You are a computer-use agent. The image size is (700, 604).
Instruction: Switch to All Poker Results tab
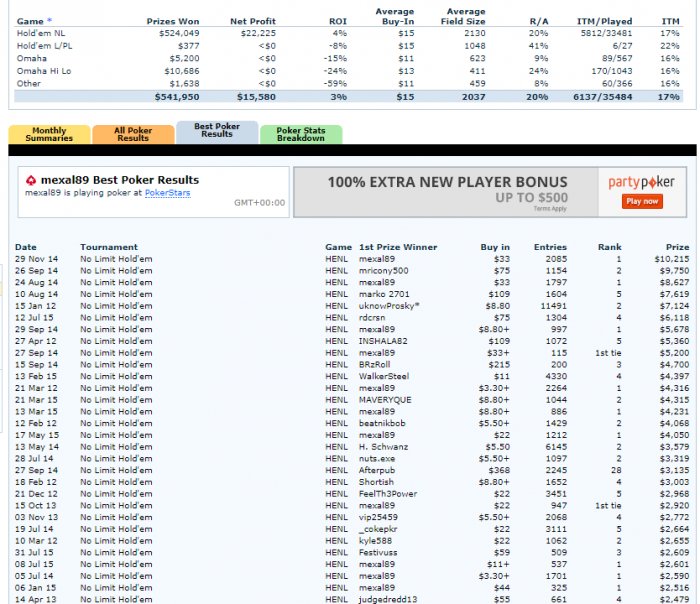point(133,134)
